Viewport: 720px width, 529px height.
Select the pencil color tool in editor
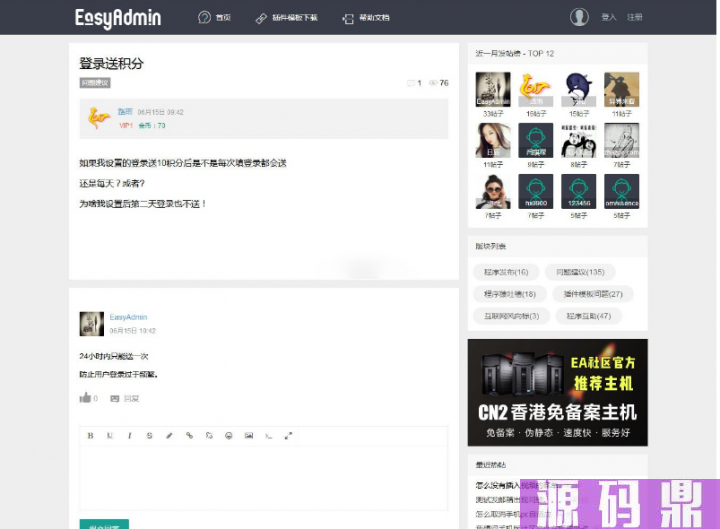point(169,435)
